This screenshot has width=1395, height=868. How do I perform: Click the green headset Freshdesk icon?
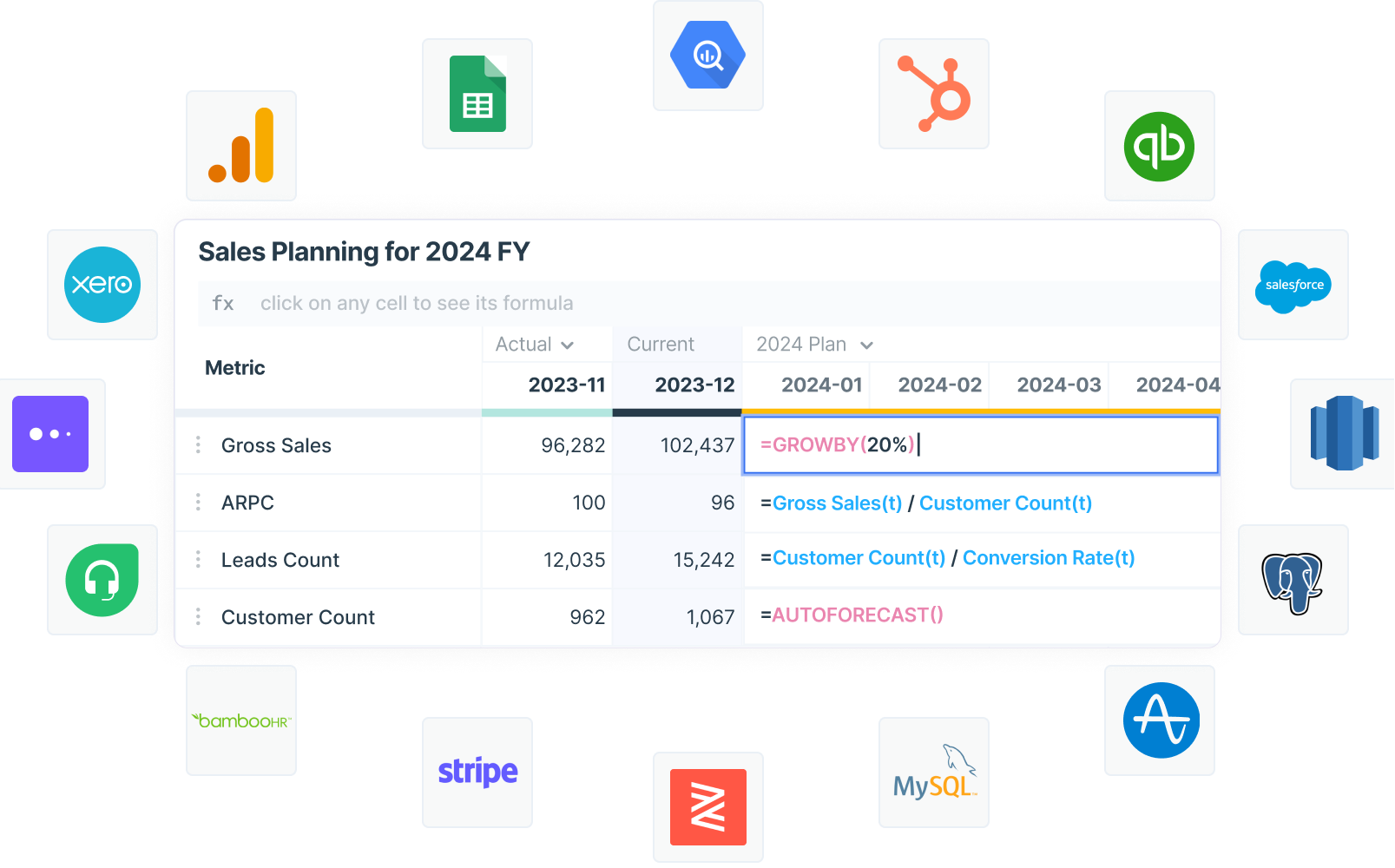click(102, 580)
